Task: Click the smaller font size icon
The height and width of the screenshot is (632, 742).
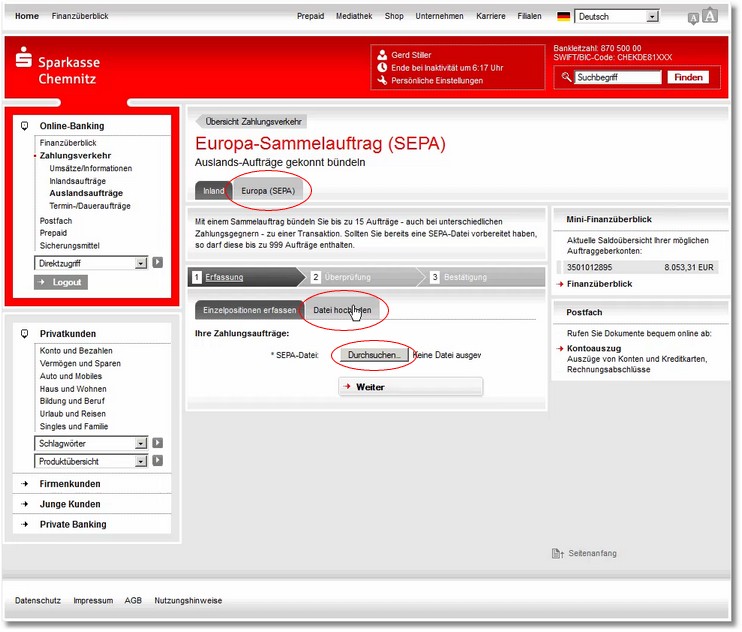Action: (x=693, y=18)
